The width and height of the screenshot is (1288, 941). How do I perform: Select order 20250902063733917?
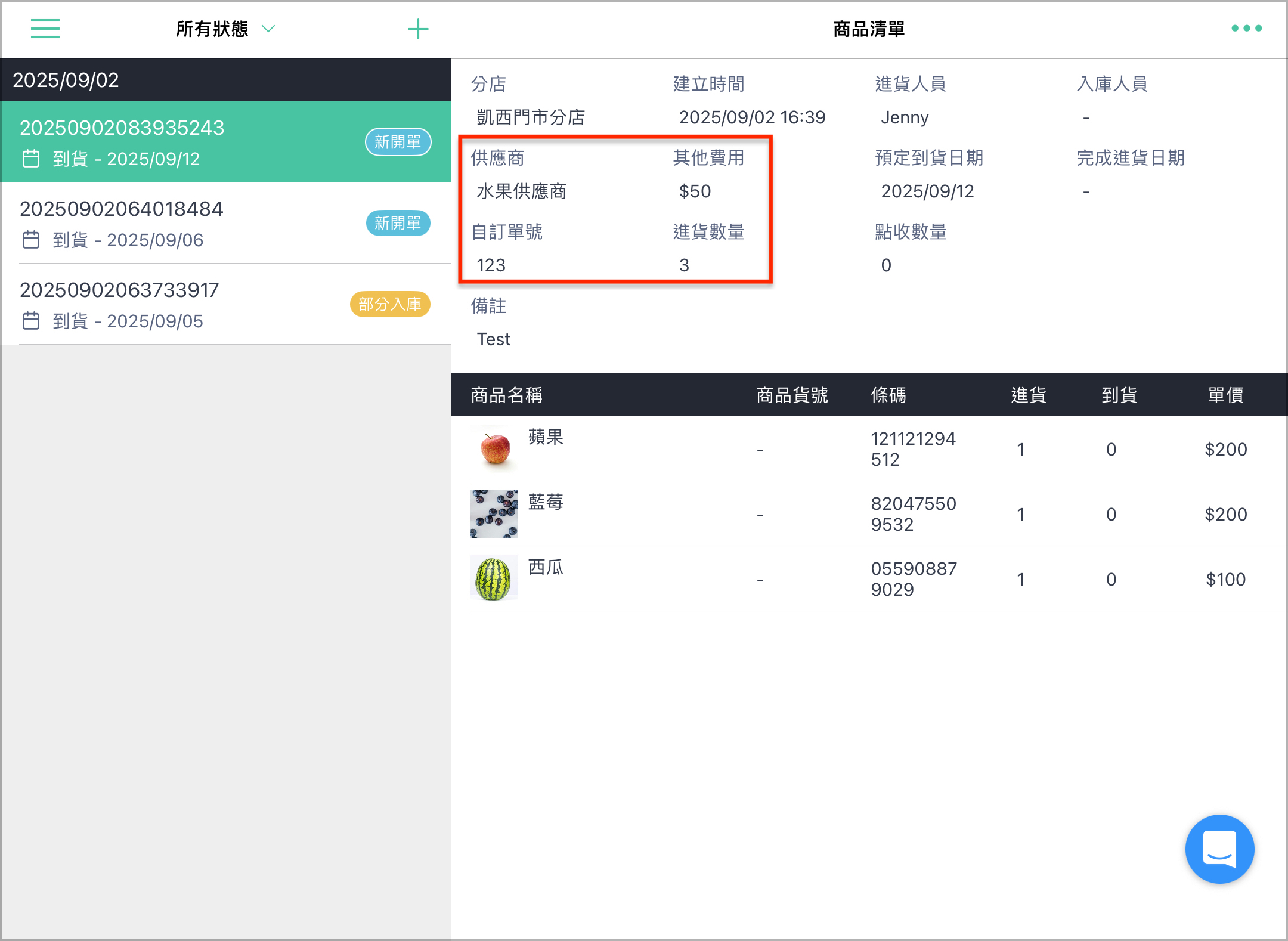(226, 304)
